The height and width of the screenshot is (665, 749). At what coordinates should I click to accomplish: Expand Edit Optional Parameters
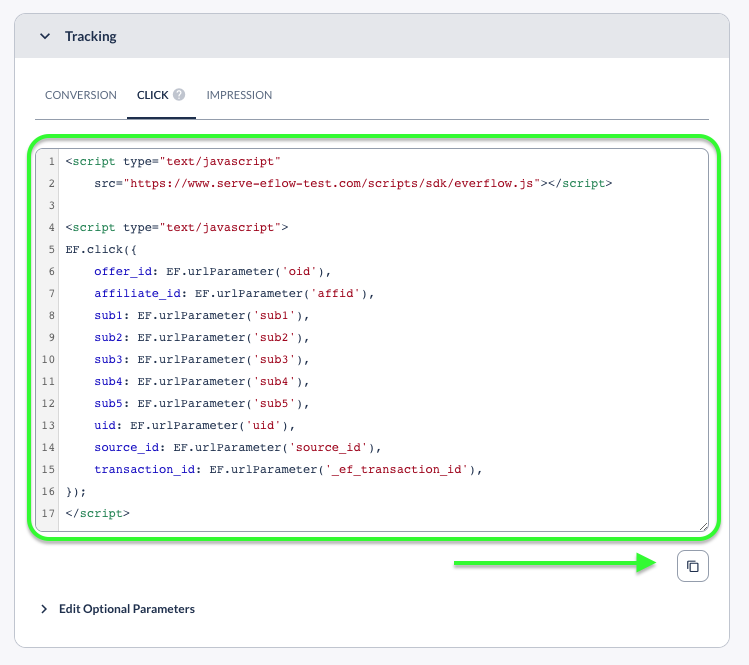(x=118, y=609)
